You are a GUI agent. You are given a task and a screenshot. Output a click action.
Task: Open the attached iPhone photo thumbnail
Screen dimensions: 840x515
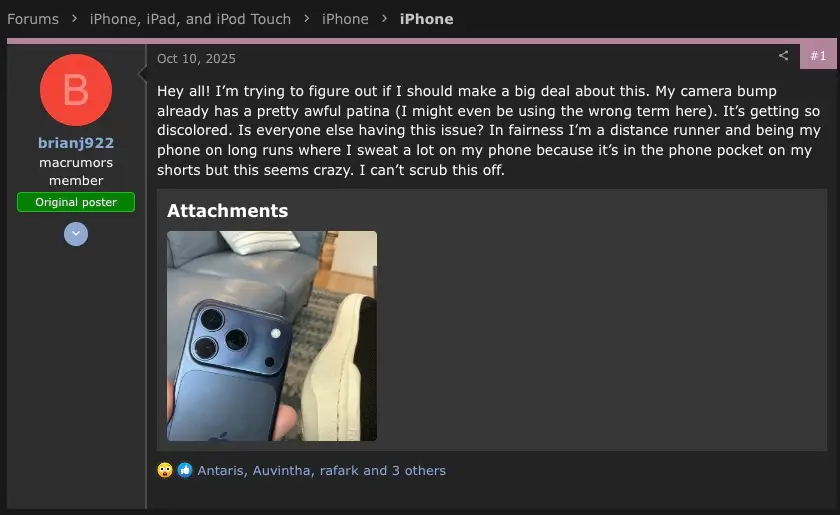point(272,336)
